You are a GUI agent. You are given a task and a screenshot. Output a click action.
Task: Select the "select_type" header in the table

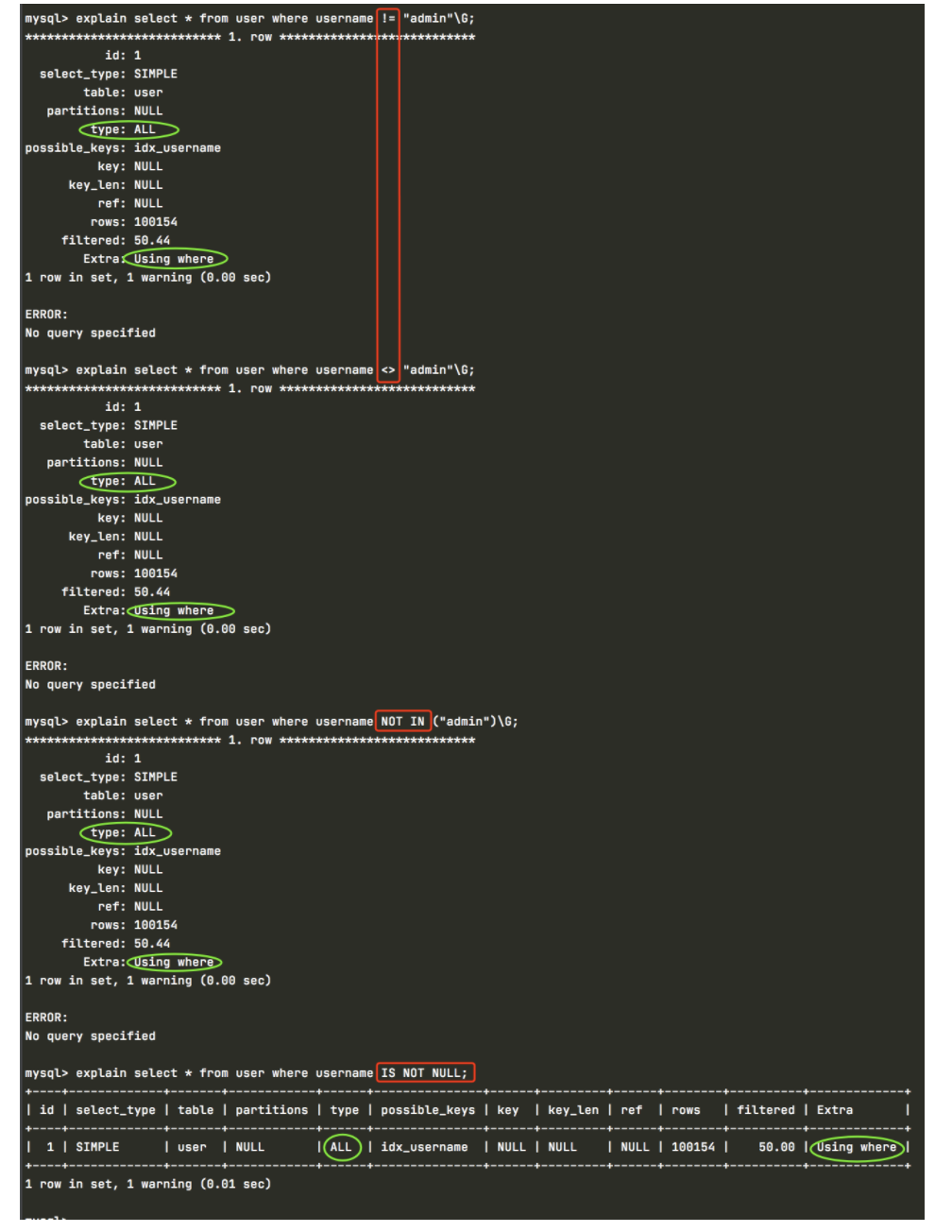(115, 1110)
